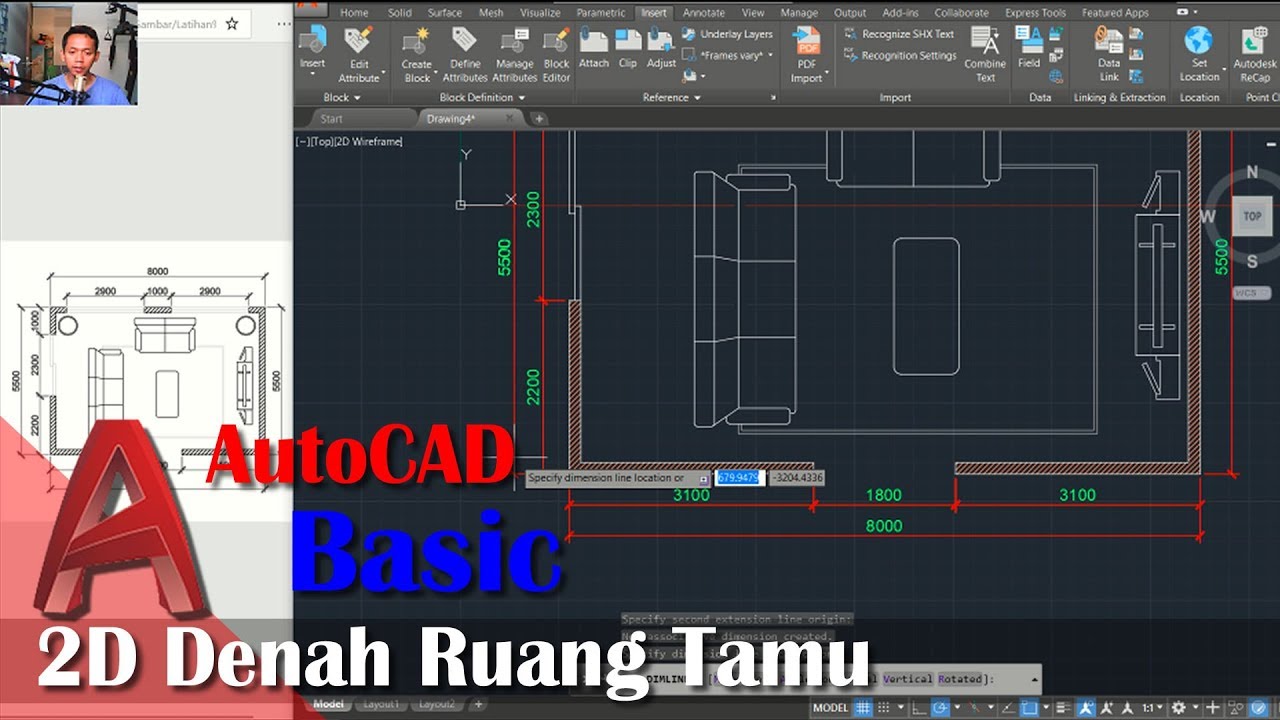This screenshot has width=1280, height=720.
Task: Open the Express Tools tab
Action: [x=1035, y=13]
